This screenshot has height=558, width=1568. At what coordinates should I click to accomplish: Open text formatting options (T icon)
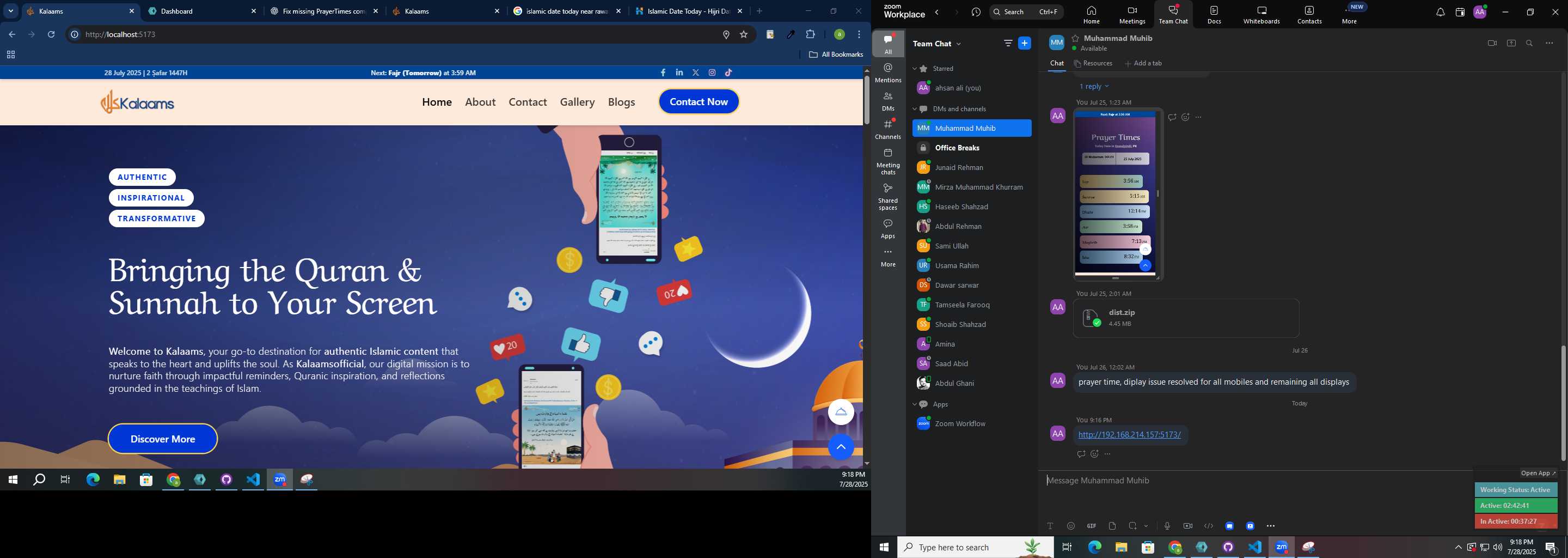coord(1050,526)
